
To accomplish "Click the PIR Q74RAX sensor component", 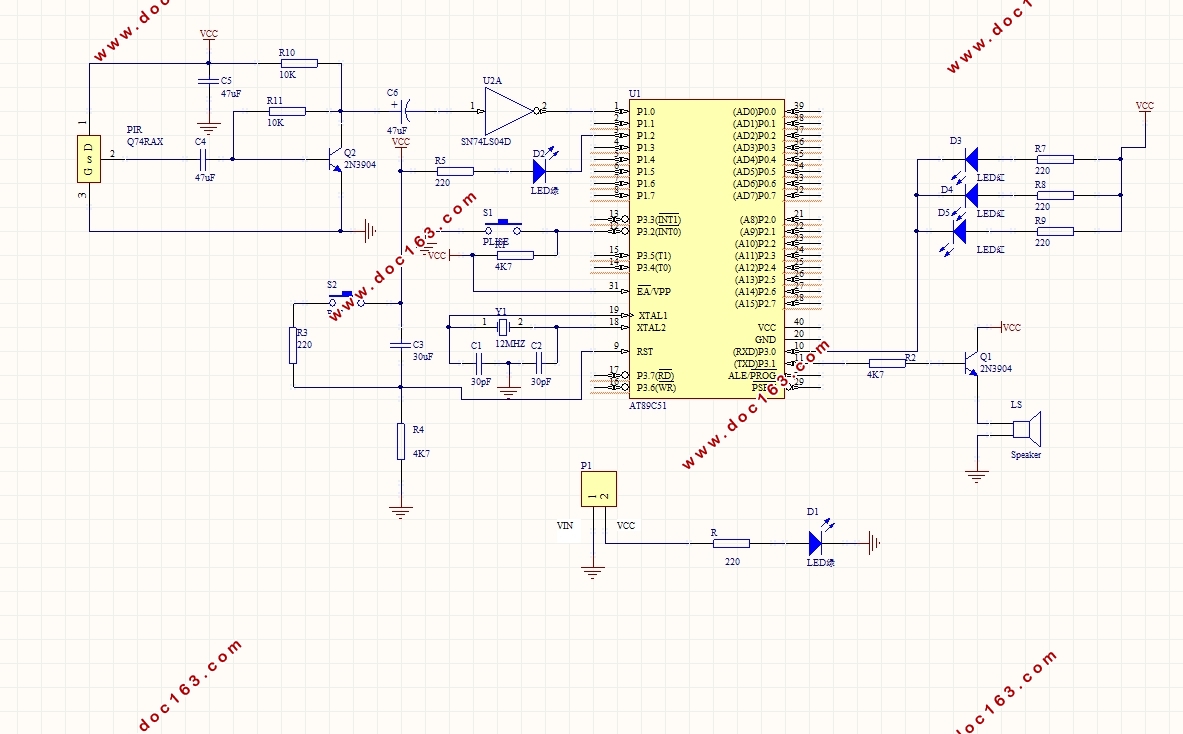I will [89, 159].
